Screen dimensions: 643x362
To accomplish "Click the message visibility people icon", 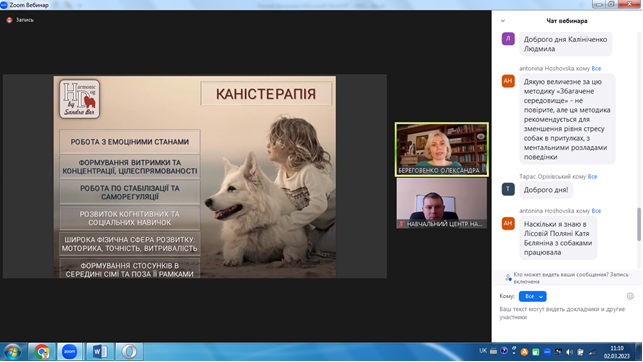I will 508,278.
